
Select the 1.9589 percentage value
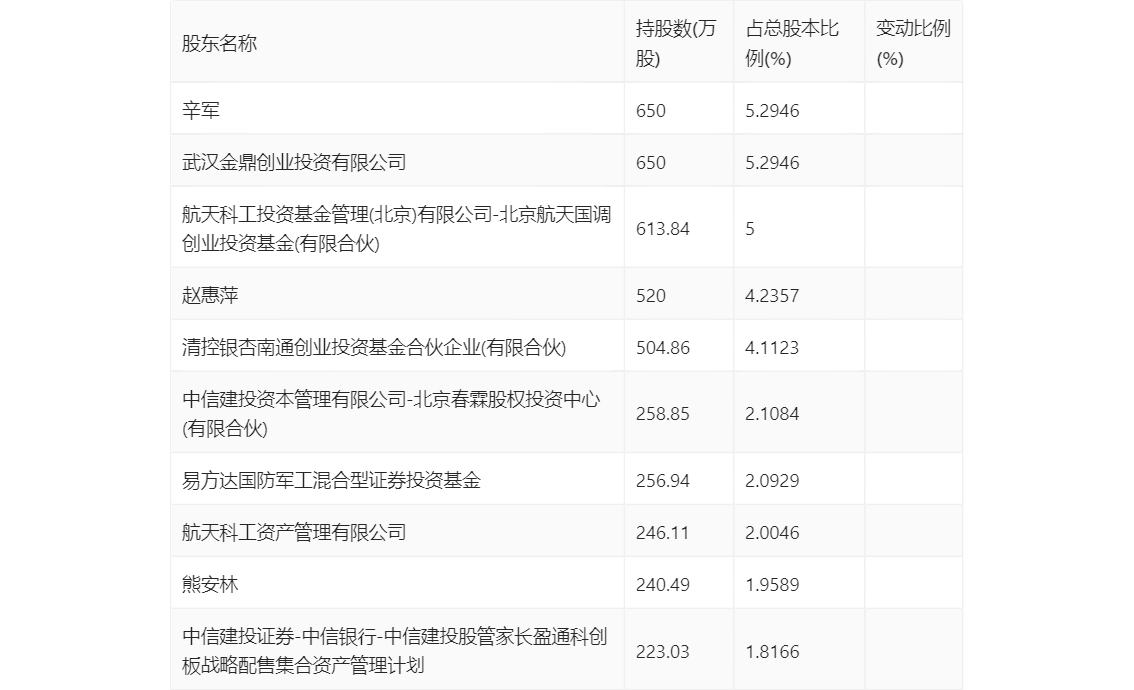(x=772, y=585)
